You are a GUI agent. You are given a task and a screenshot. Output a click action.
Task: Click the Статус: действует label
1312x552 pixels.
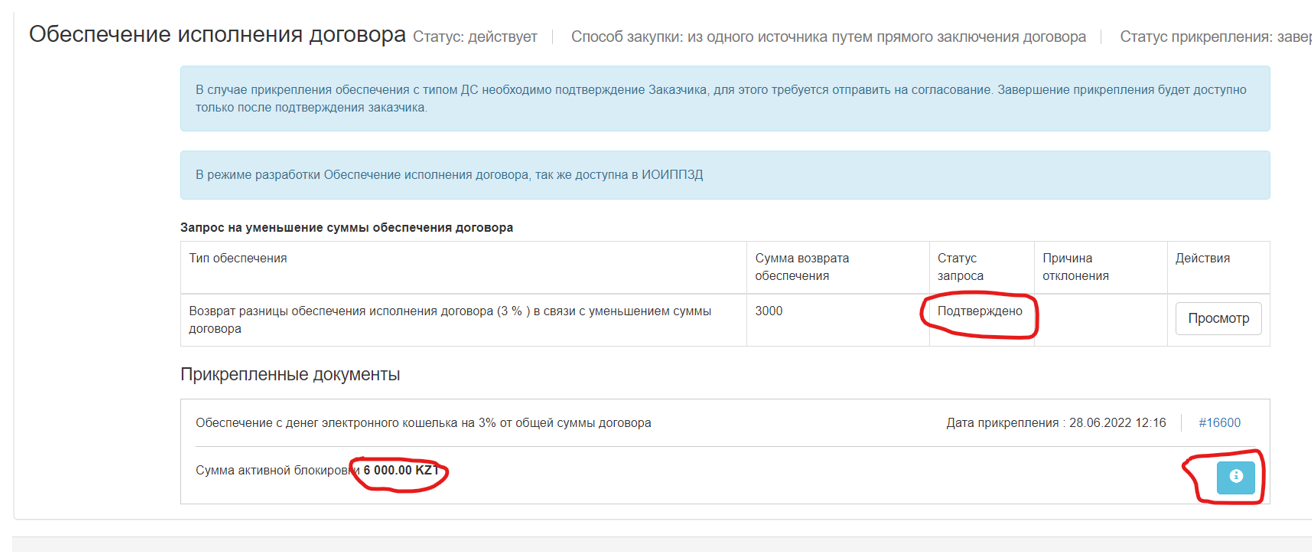475,37
